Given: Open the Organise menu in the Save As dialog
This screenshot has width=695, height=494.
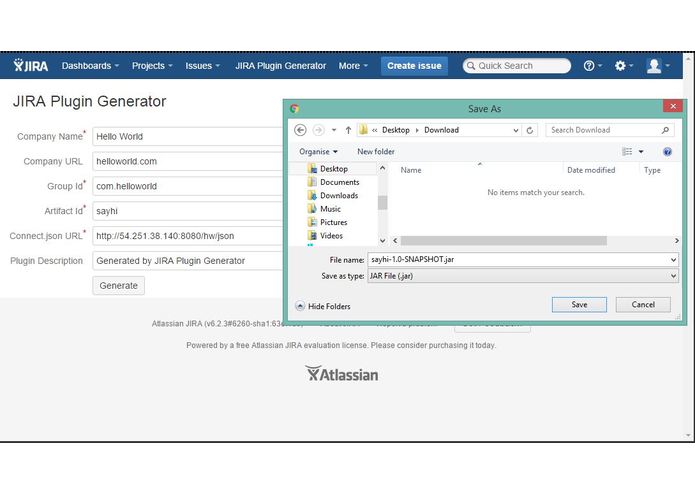Looking at the screenshot, I should 318,152.
